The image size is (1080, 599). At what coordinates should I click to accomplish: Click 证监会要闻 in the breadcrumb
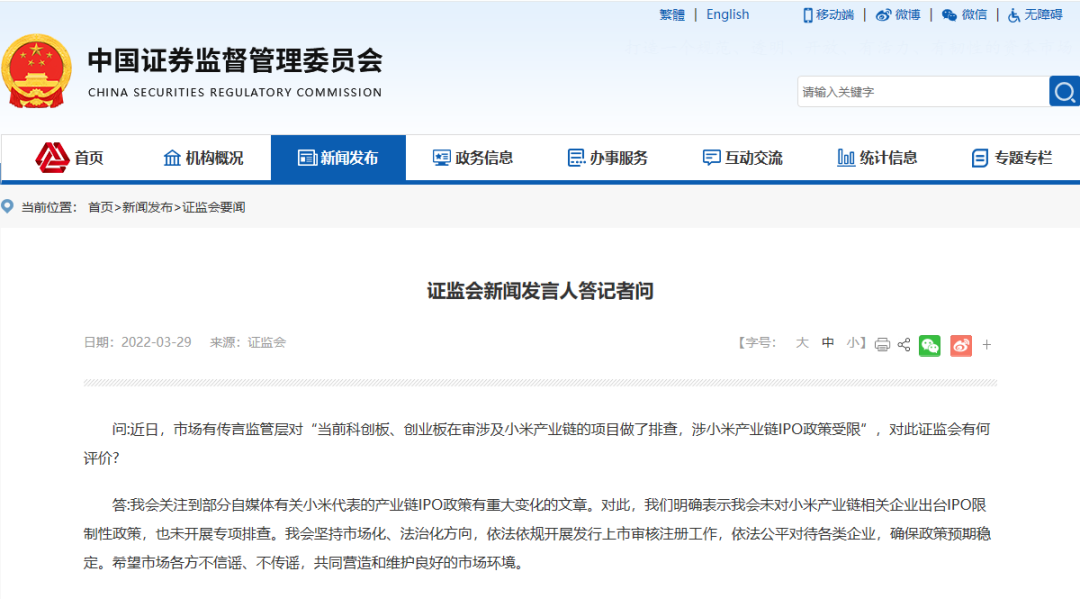(x=214, y=207)
